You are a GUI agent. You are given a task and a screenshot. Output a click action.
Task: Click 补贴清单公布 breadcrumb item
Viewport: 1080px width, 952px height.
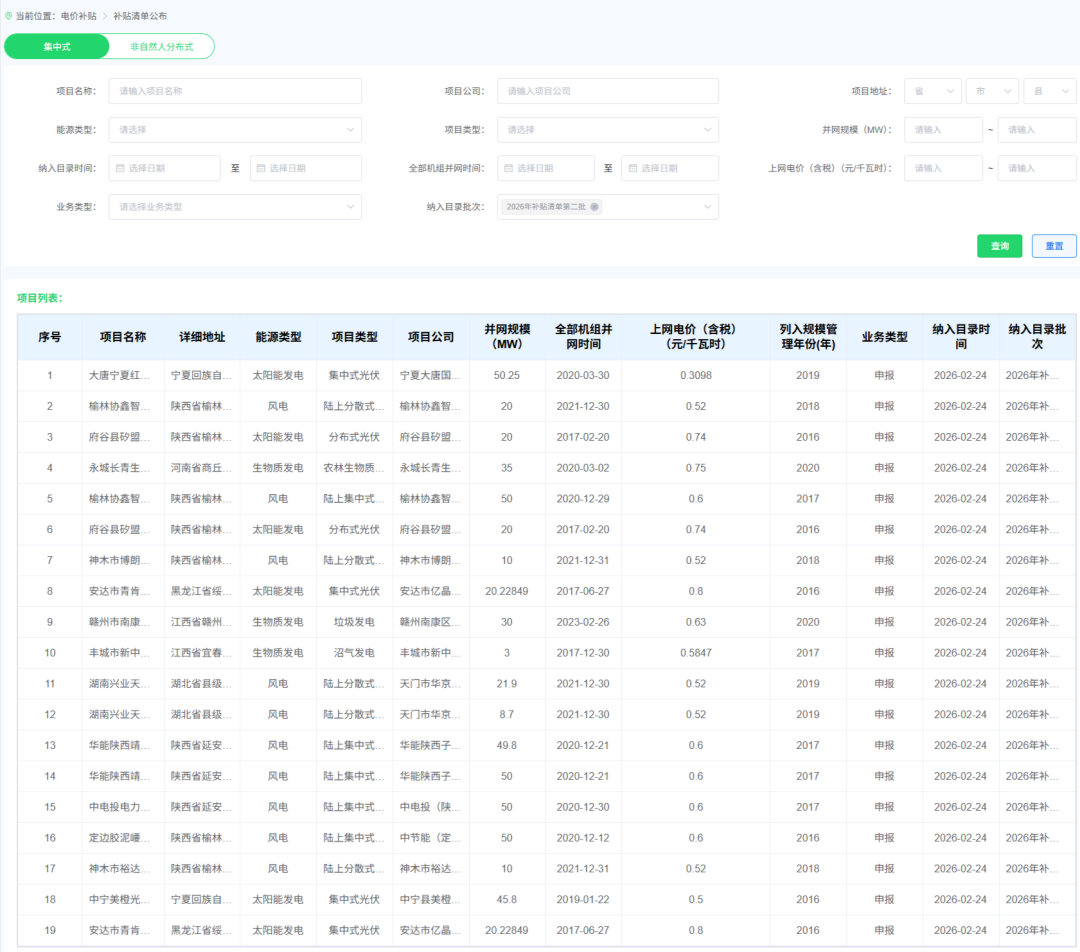(x=140, y=17)
